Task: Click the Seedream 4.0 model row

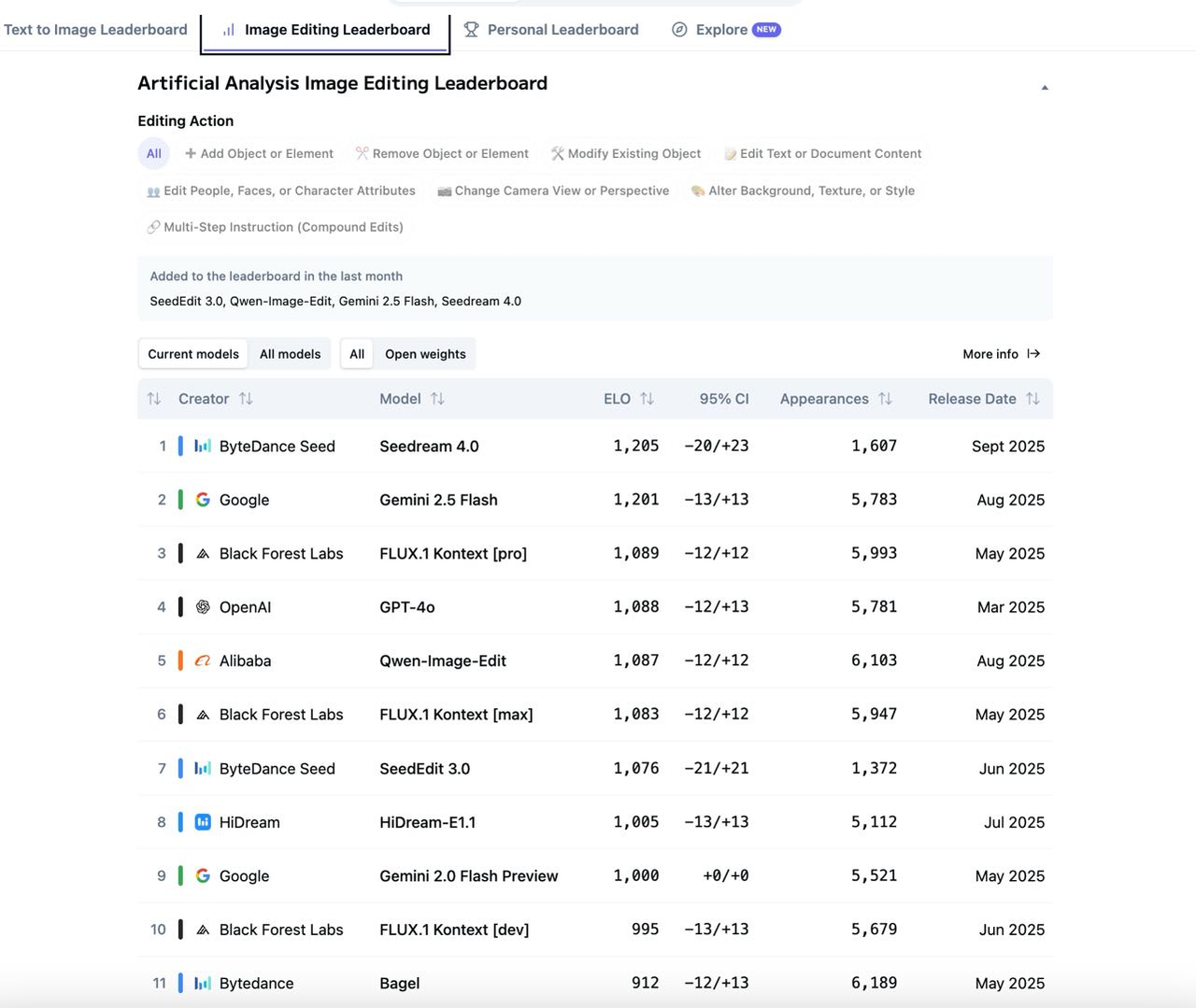Action: click(429, 447)
